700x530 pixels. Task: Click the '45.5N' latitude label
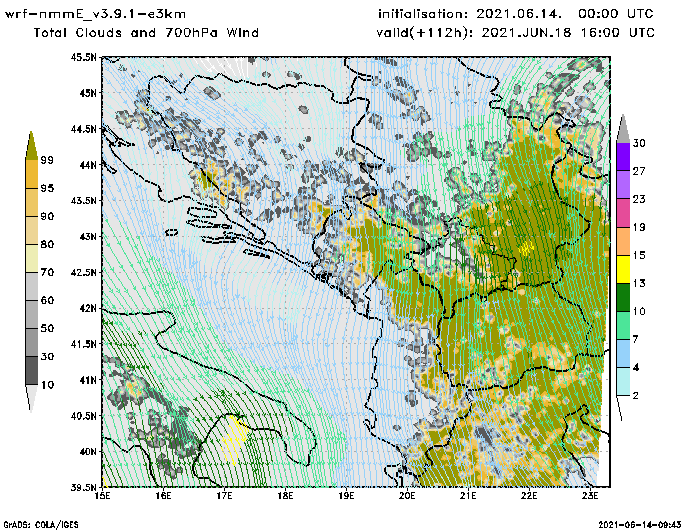pos(83,57)
